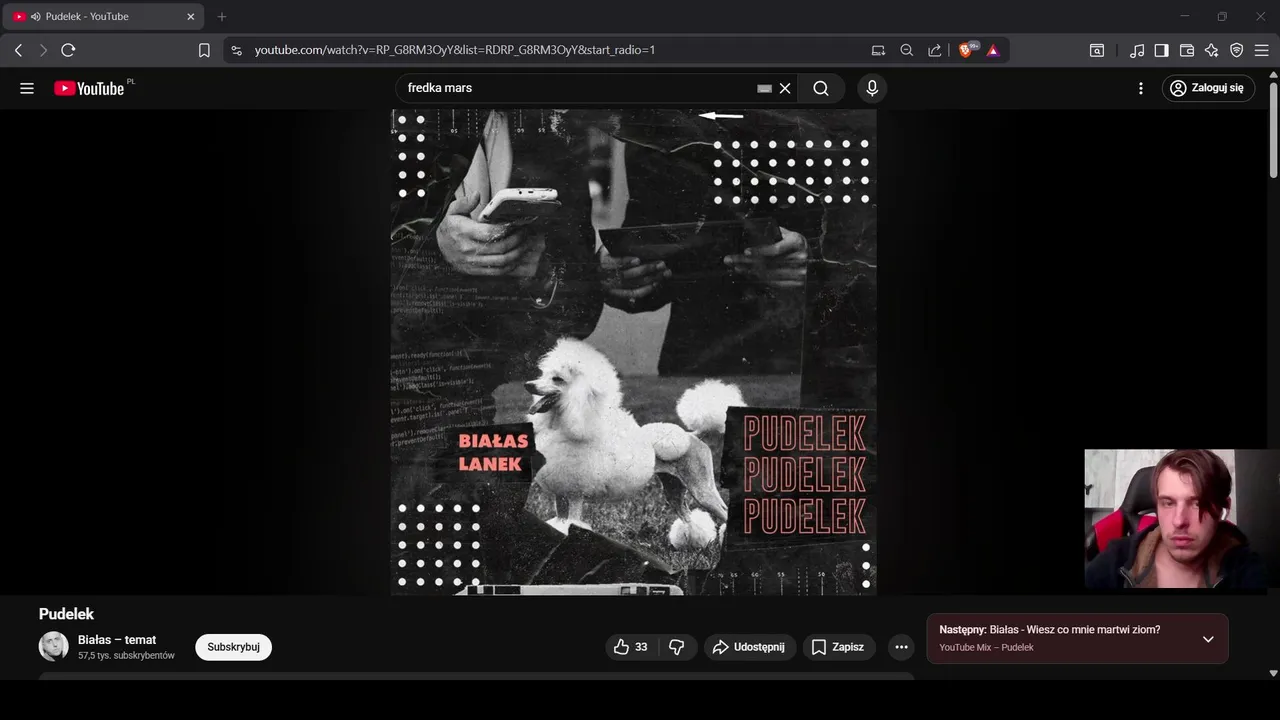Click the YouTube Mix – Pudelek label
The height and width of the screenshot is (720, 1280).
[986, 648]
